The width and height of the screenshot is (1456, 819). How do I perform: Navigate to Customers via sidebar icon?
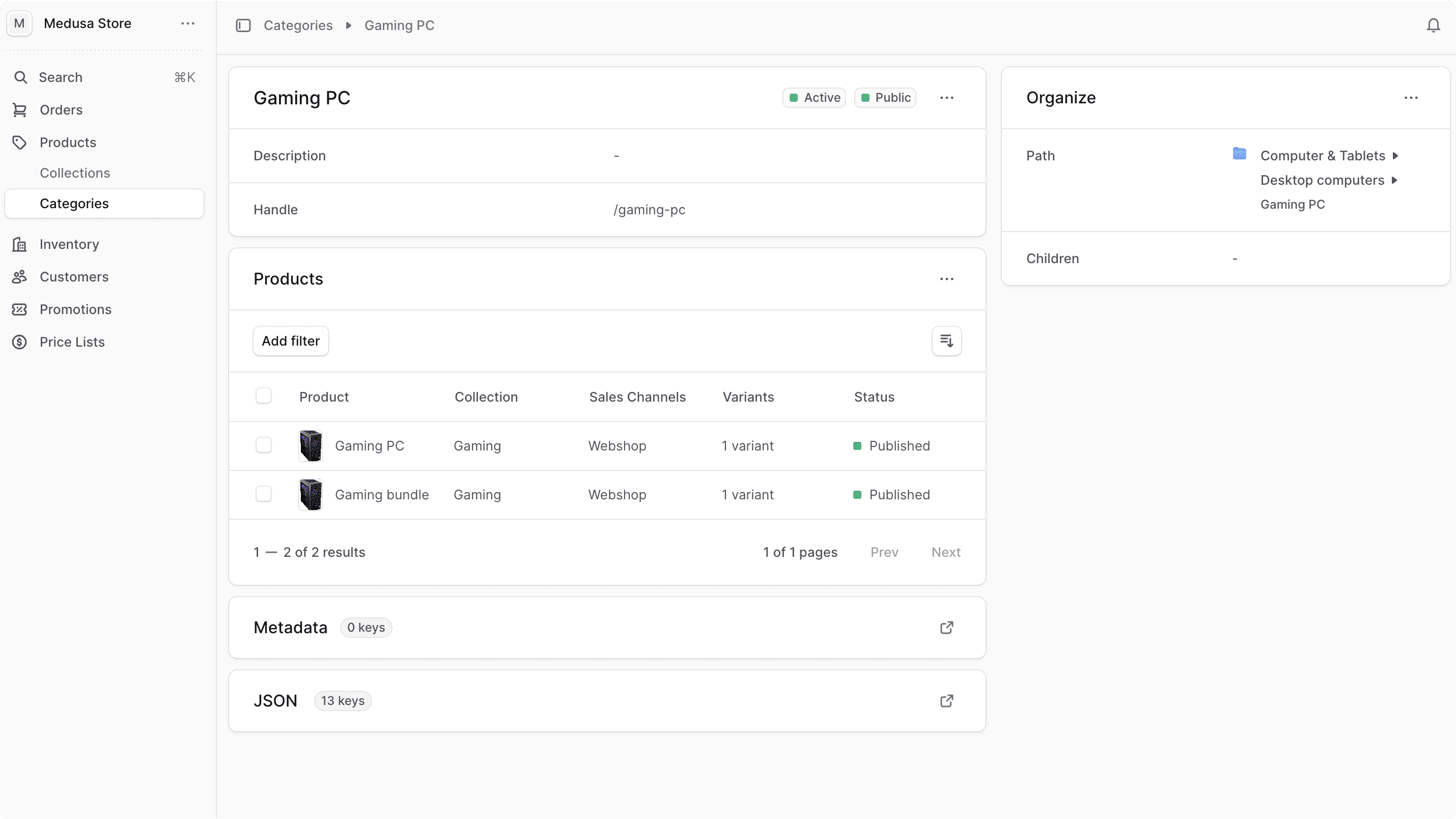19,277
